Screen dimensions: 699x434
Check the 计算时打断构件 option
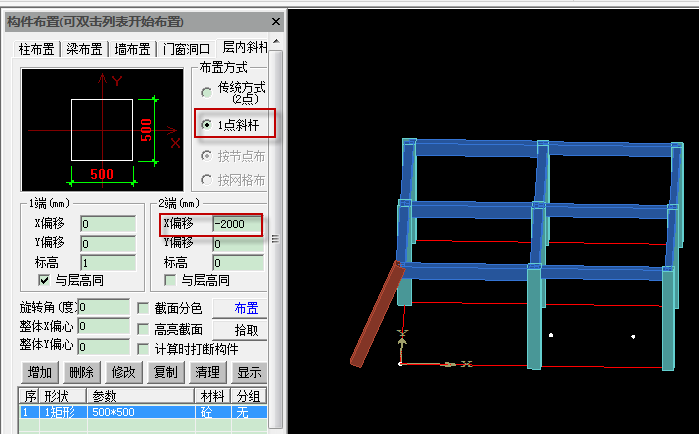[x=143, y=348]
